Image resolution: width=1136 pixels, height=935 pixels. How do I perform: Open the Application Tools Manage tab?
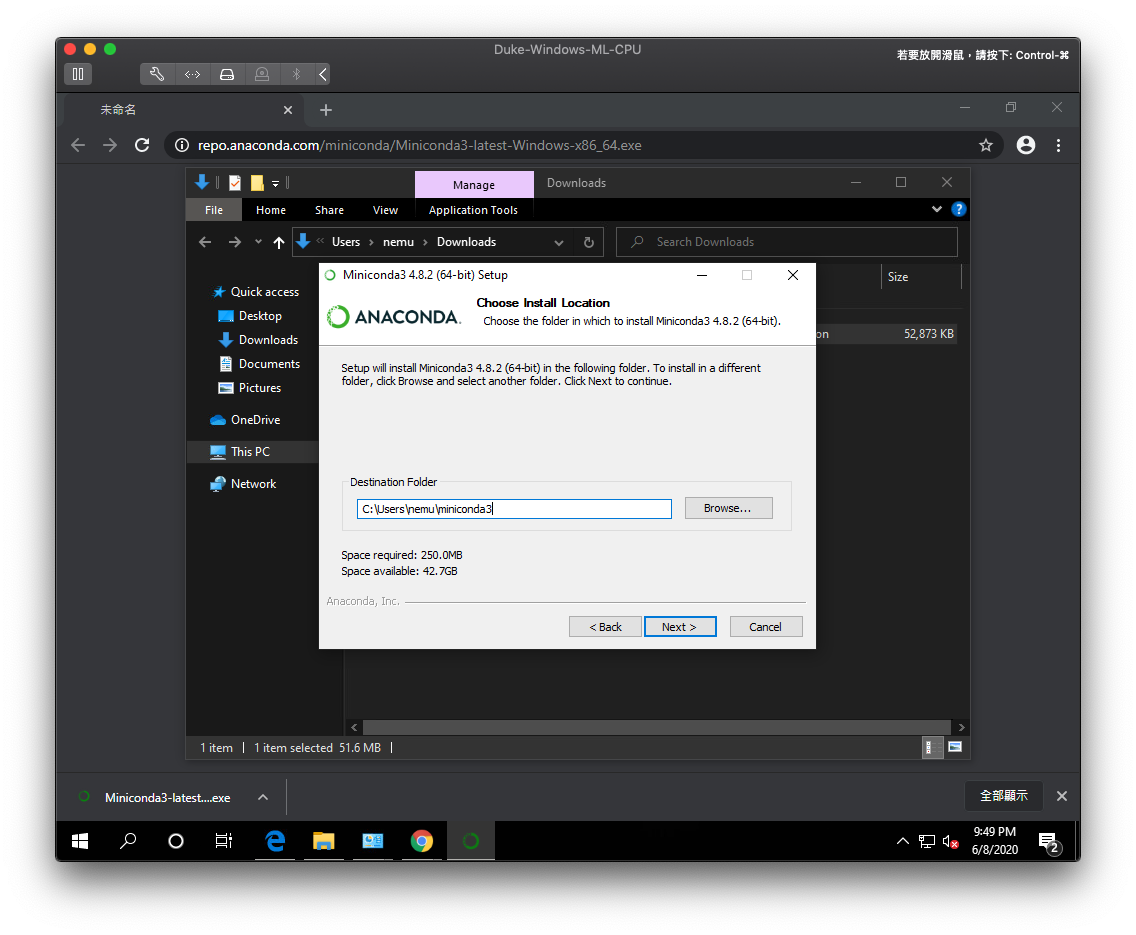[x=474, y=184]
